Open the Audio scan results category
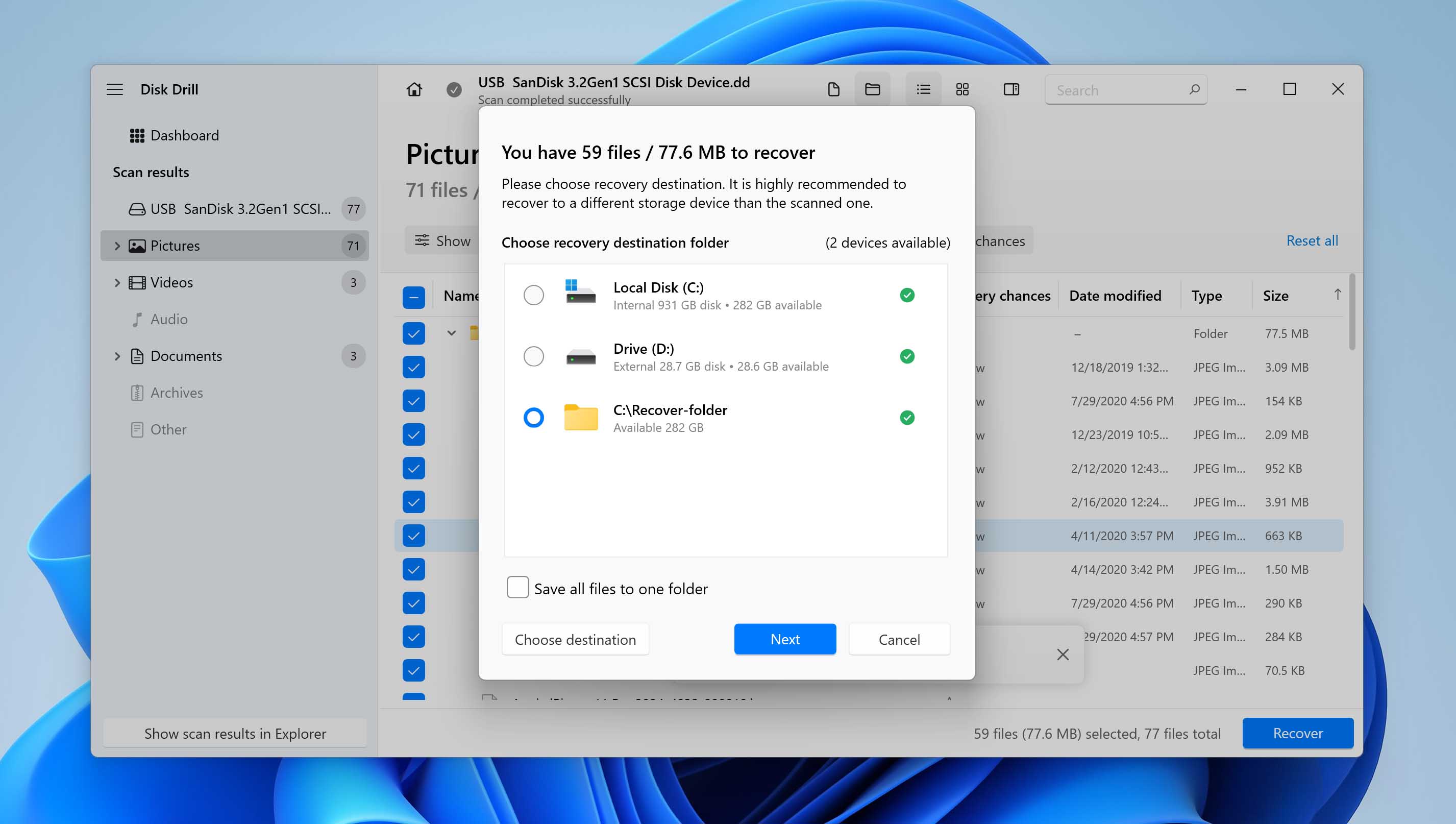Viewport: 1456px width, 824px height. [x=168, y=319]
